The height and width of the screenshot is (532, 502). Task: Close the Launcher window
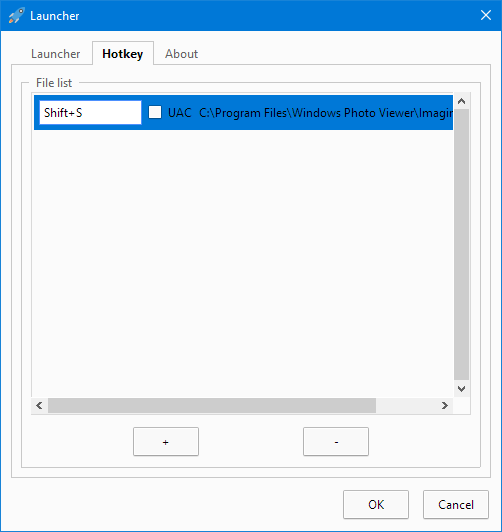coord(486,15)
